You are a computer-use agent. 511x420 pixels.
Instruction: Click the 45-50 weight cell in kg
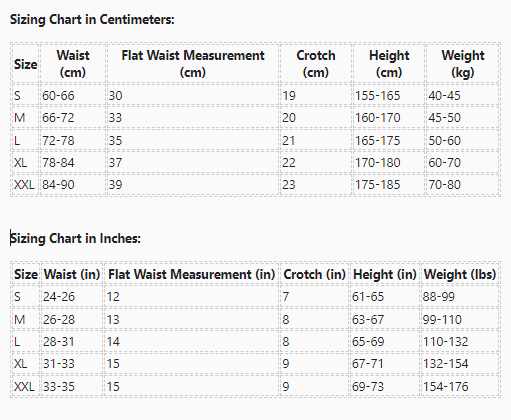coord(463,118)
